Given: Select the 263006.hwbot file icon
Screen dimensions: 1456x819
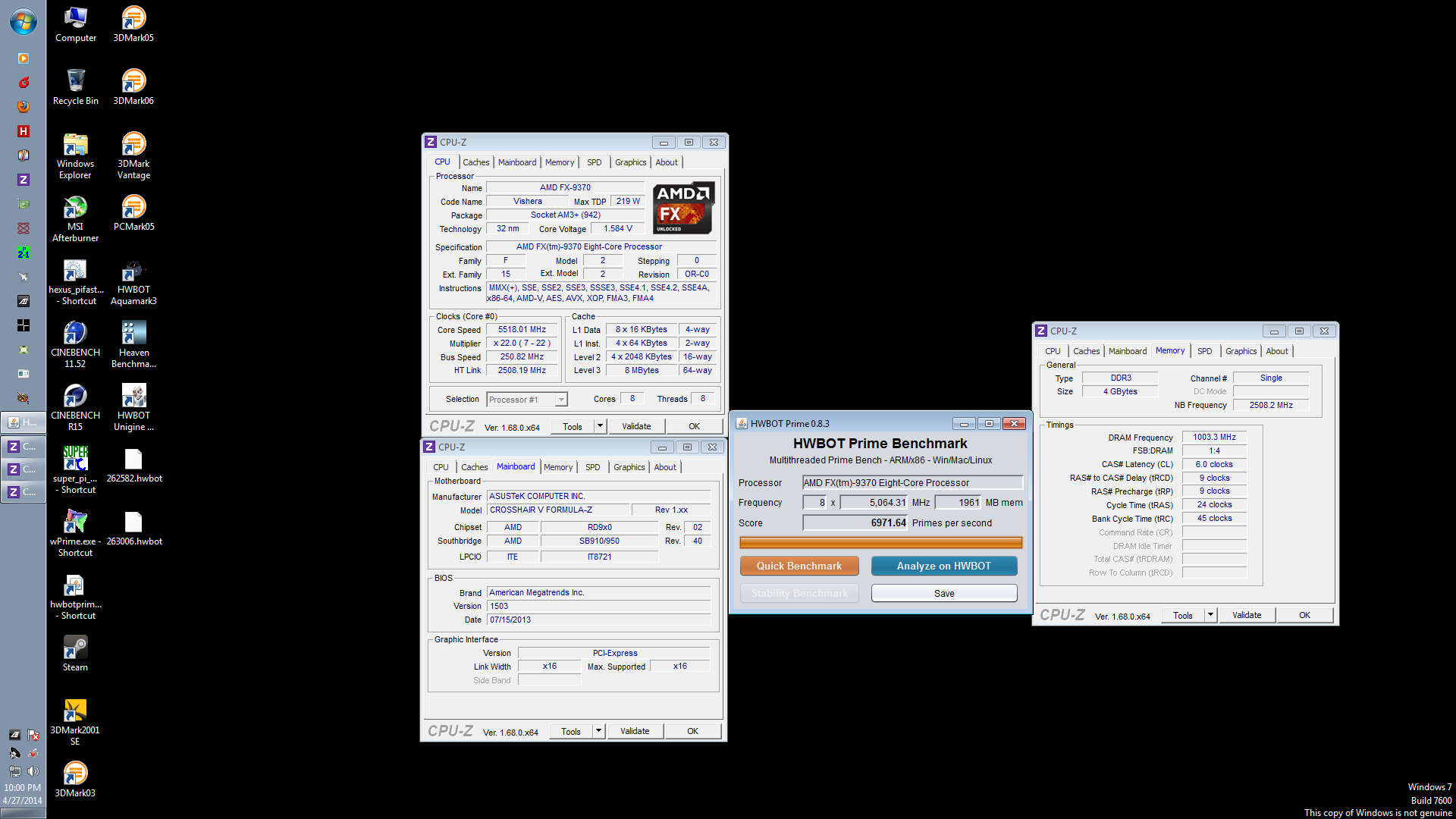Looking at the screenshot, I should [x=133, y=527].
